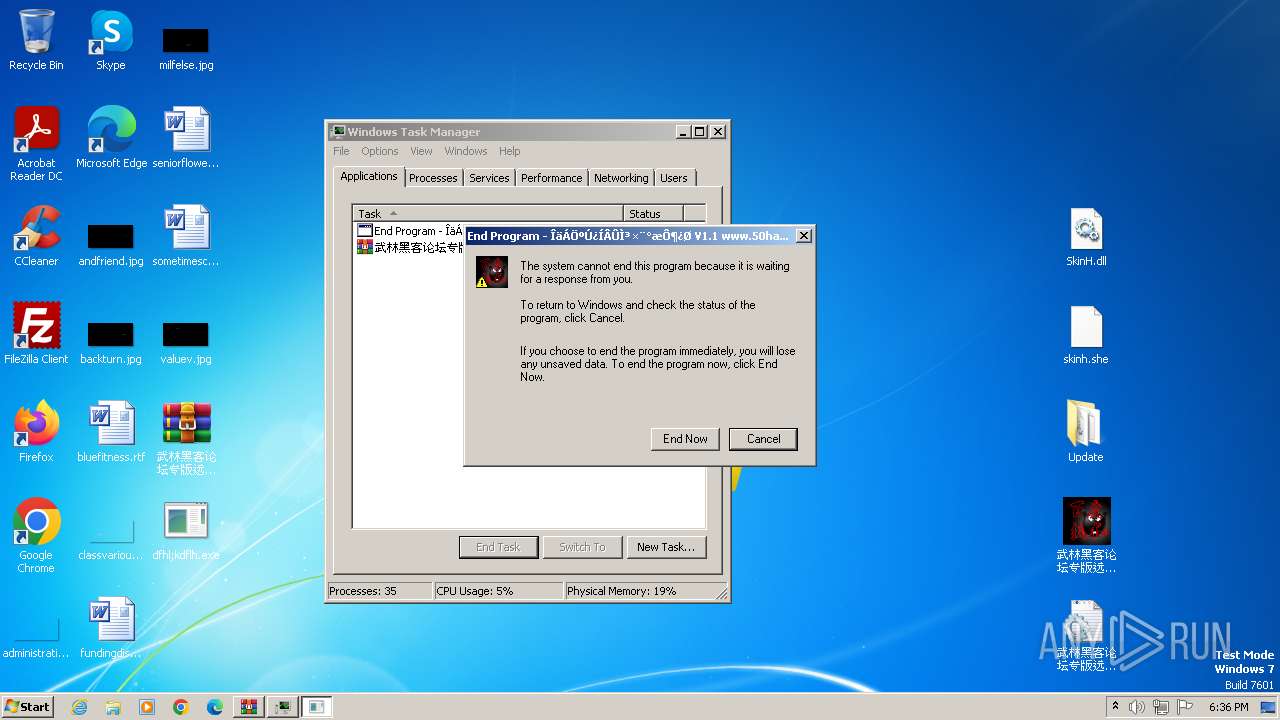Select the valuev.jpg file icon
The width and height of the screenshot is (1280, 720).
(x=186, y=341)
